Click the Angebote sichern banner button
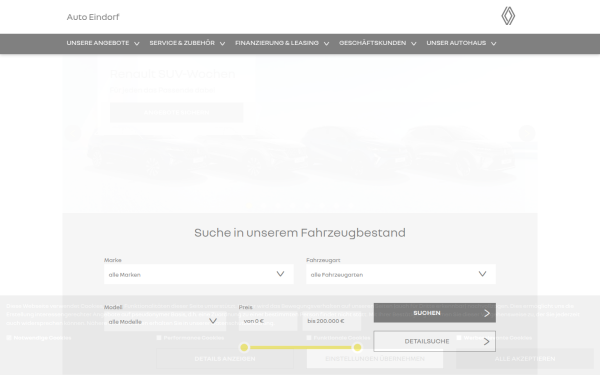 pos(176,112)
